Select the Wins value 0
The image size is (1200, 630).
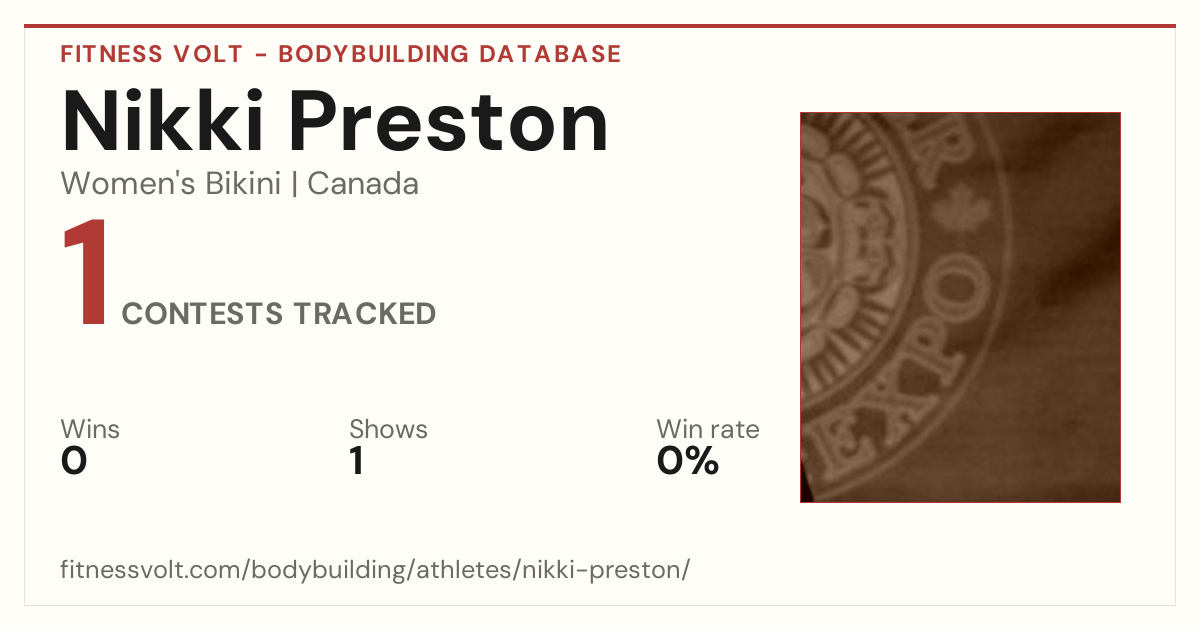pos(74,461)
